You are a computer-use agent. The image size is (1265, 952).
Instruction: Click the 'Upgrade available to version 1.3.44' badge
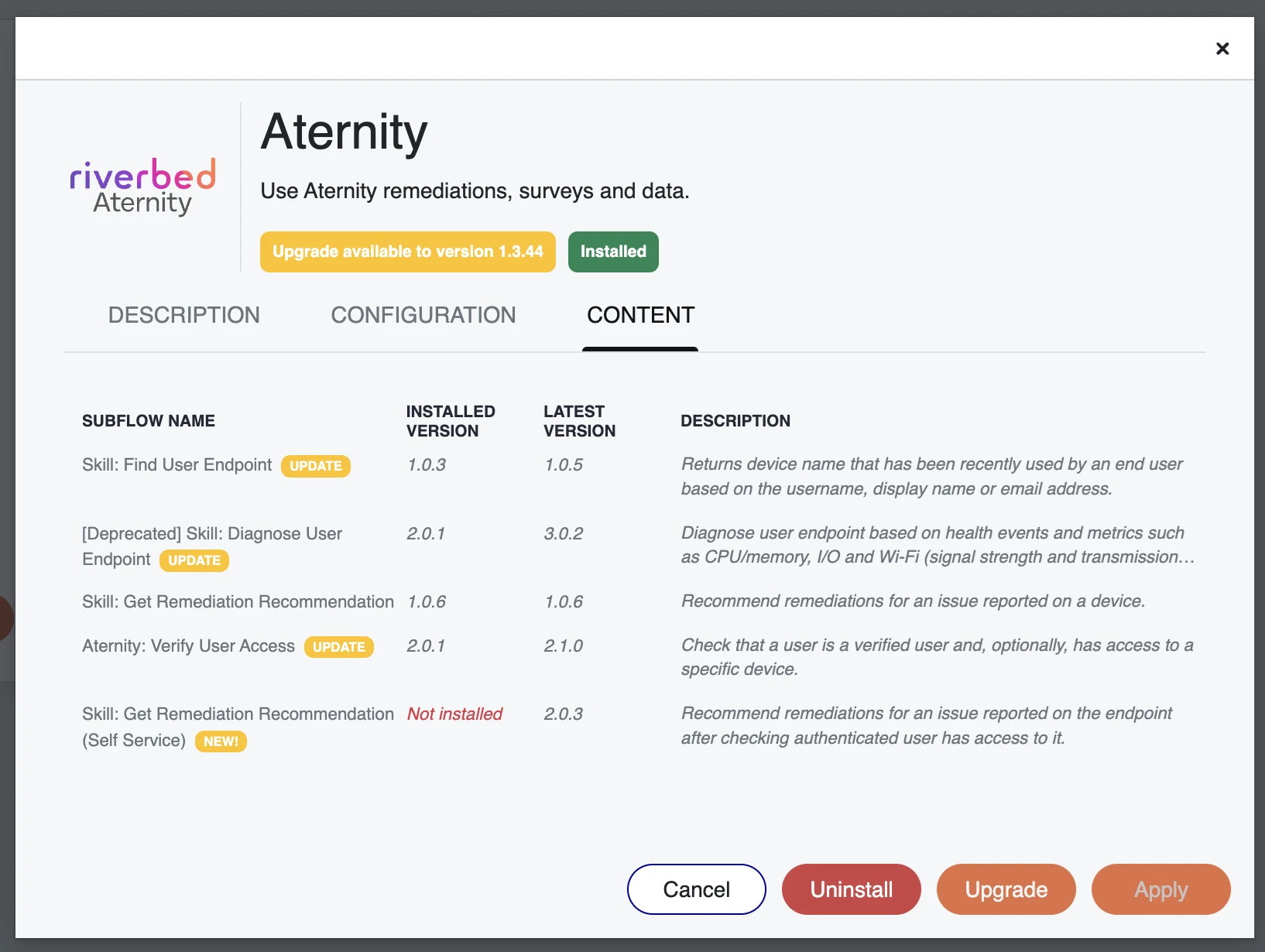point(408,252)
